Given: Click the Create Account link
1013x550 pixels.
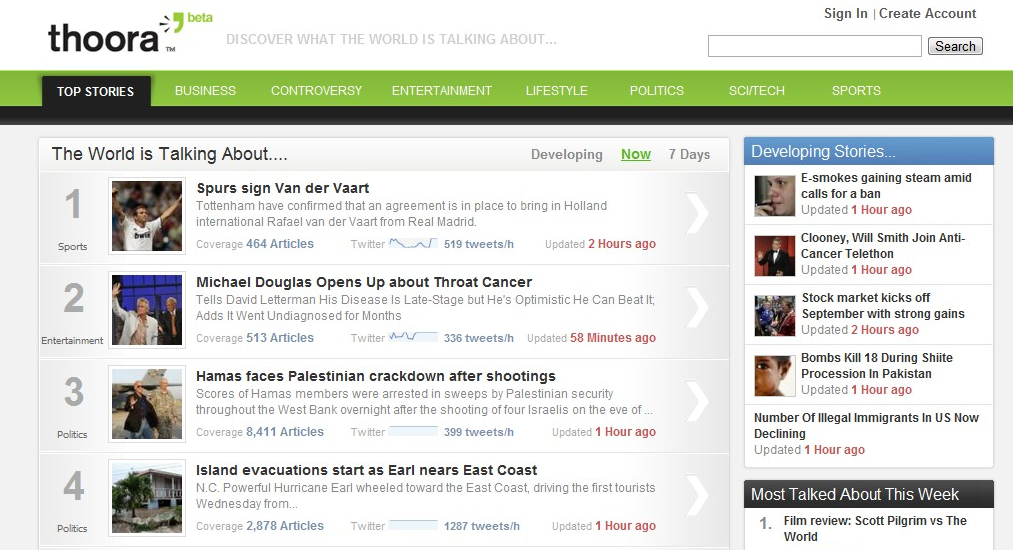Looking at the screenshot, I should (927, 14).
